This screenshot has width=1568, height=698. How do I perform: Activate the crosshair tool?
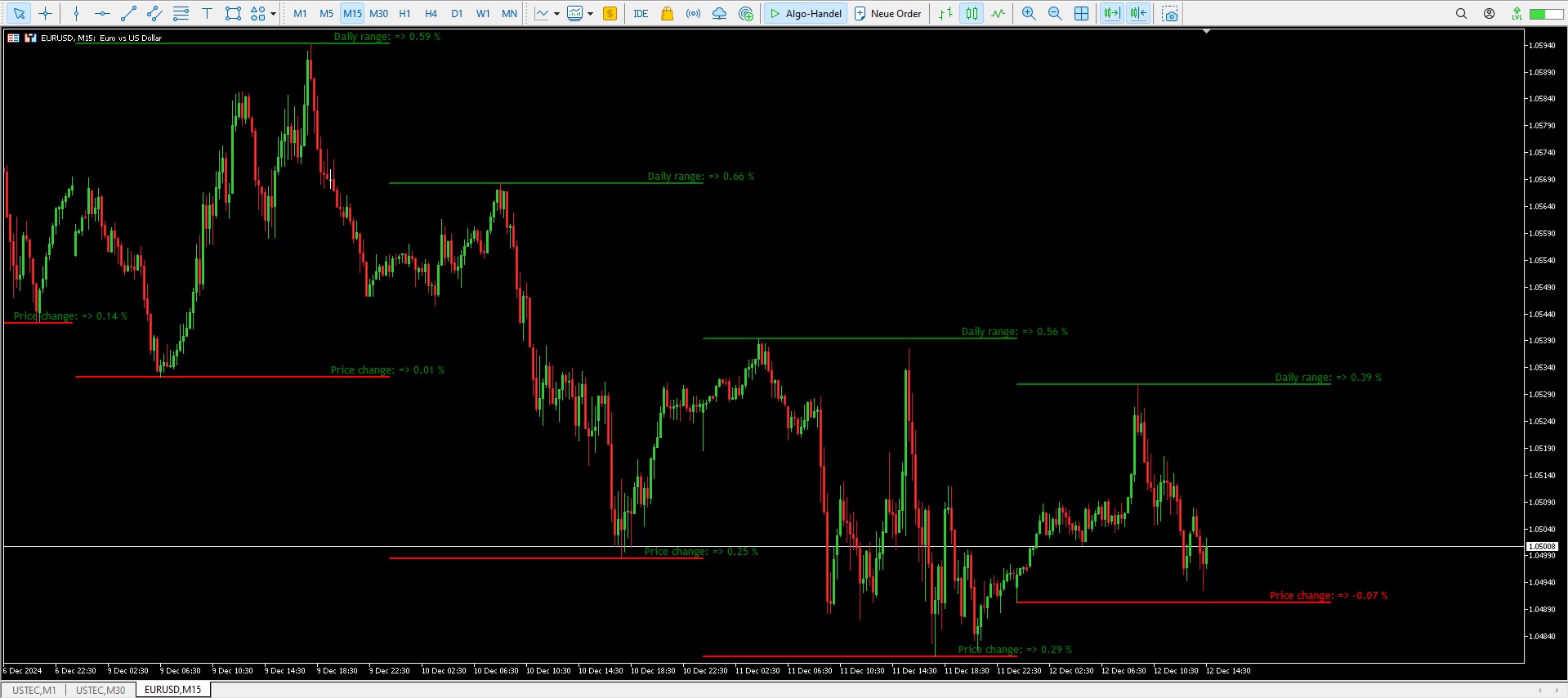tap(46, 13)
